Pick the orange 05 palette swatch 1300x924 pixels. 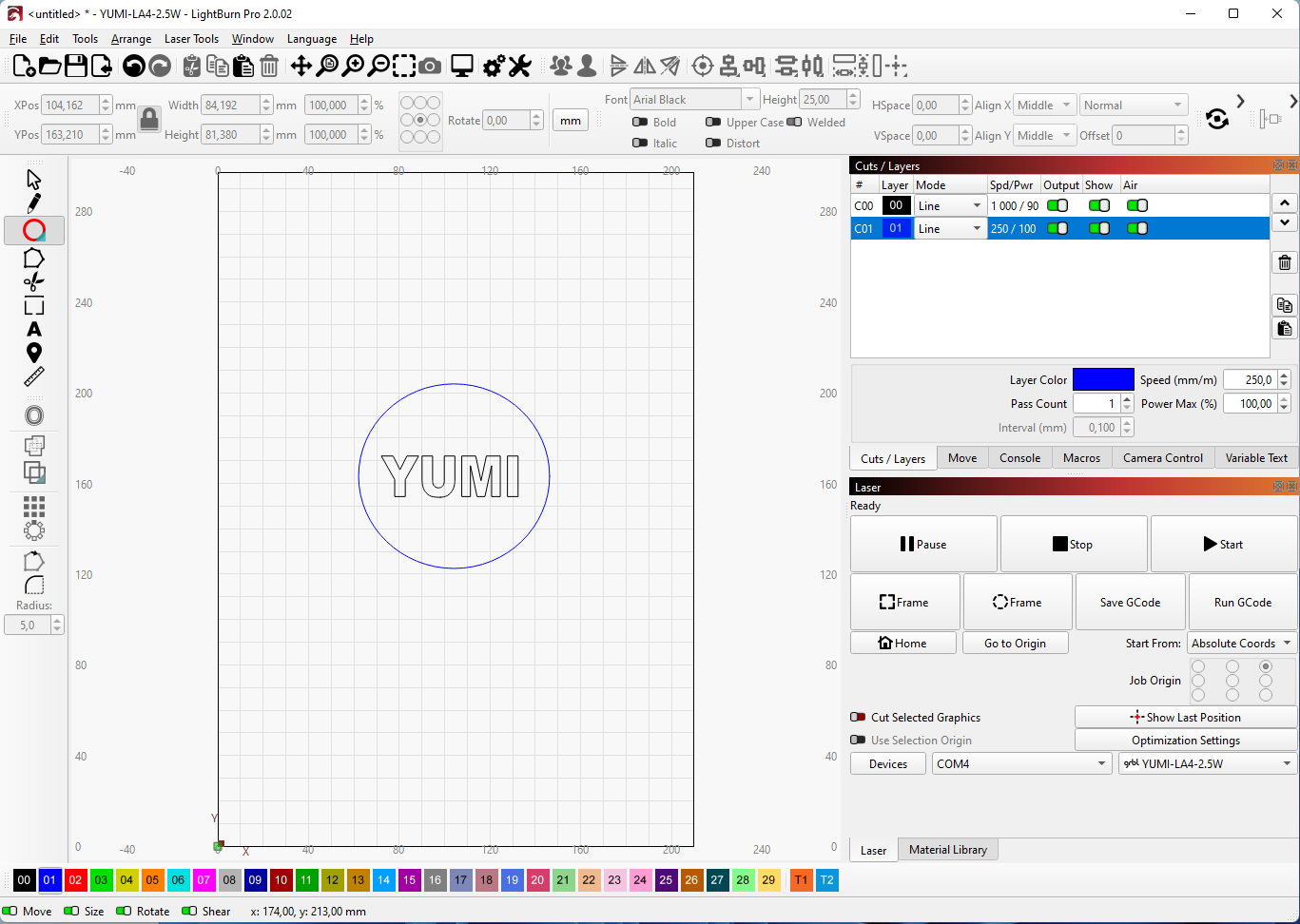click(x=152, y=880)
